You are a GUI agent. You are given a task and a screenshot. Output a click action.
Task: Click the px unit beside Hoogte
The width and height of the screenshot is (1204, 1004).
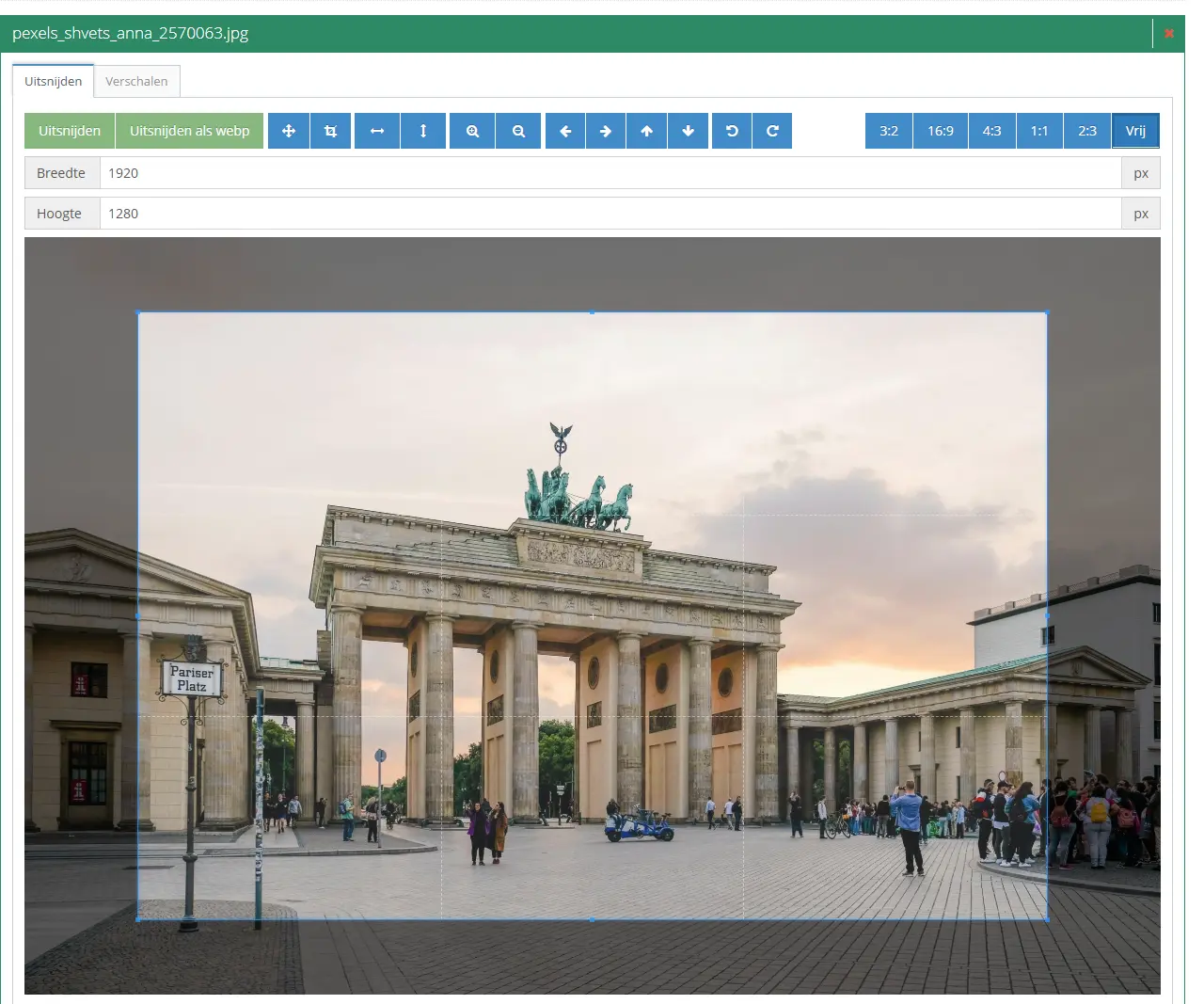[x=1141, y=214]
